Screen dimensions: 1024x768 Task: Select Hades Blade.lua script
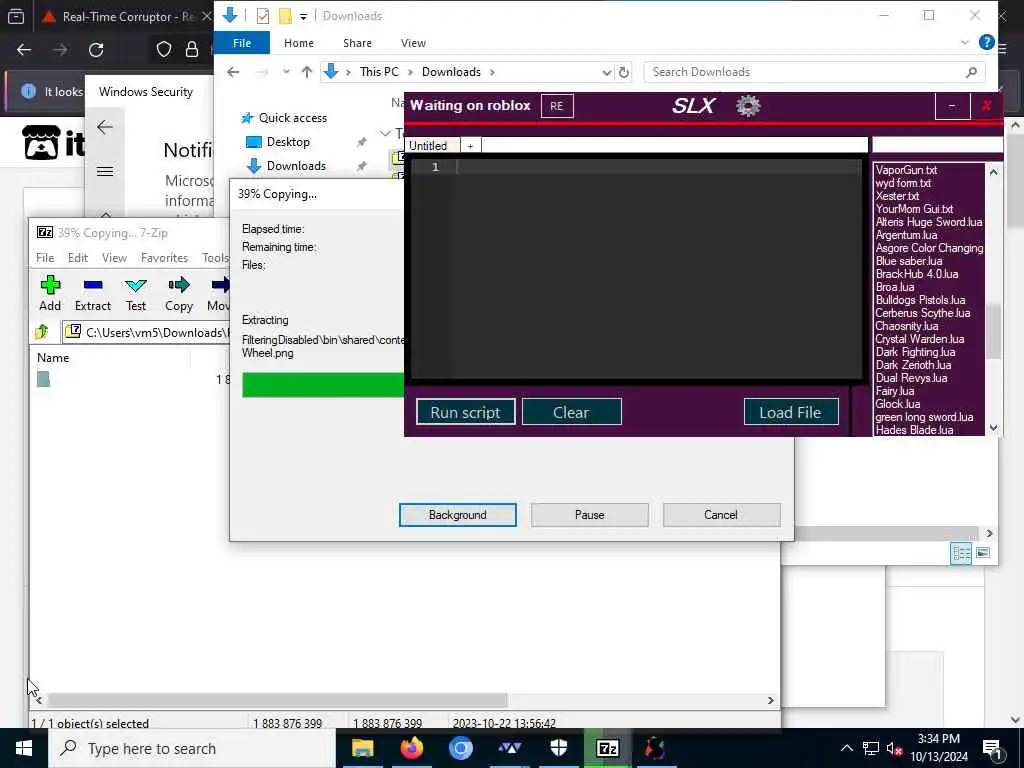pos(914,430)
